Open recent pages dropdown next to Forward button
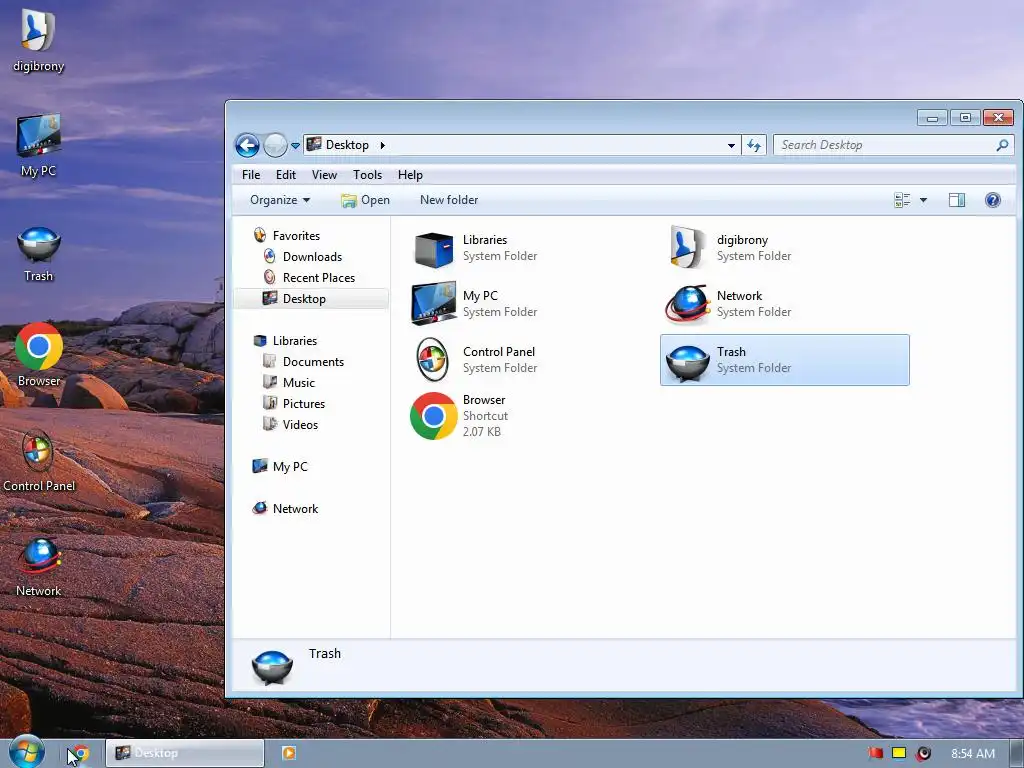Screen dimensions: 1024x768 pyautogui.click(x=295, y=146)
